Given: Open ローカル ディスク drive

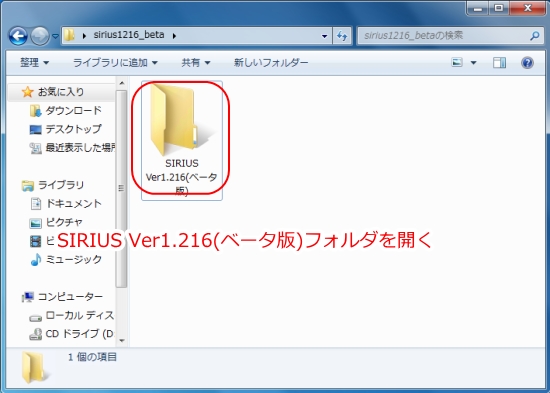Looking at the screenshot, I should click(80, 315).
